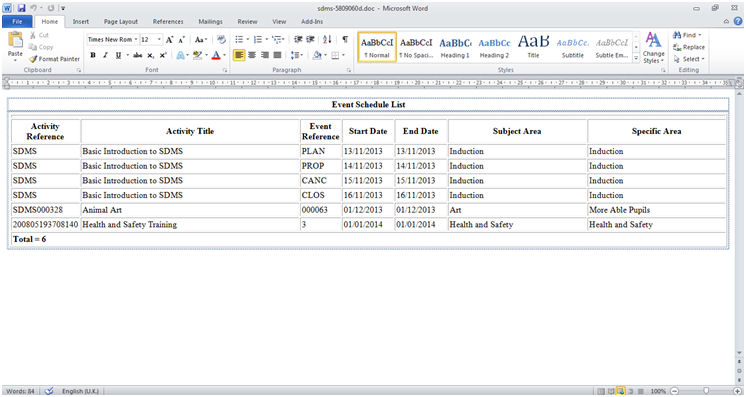The image size is (746, 397).
Task: Click the Numbering list icon
Action: 258,40
